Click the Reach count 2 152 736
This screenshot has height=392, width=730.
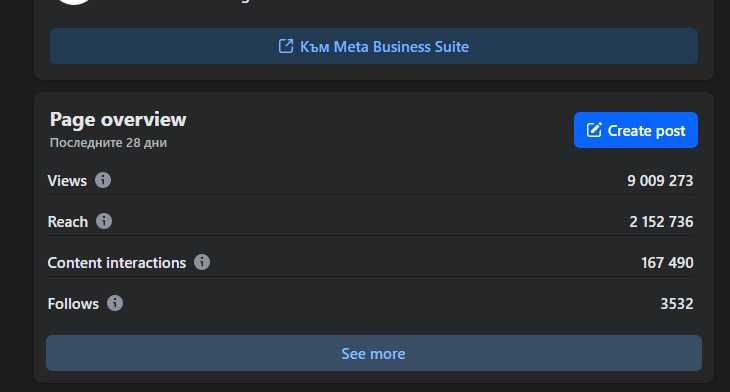click(x=661, y=222)
